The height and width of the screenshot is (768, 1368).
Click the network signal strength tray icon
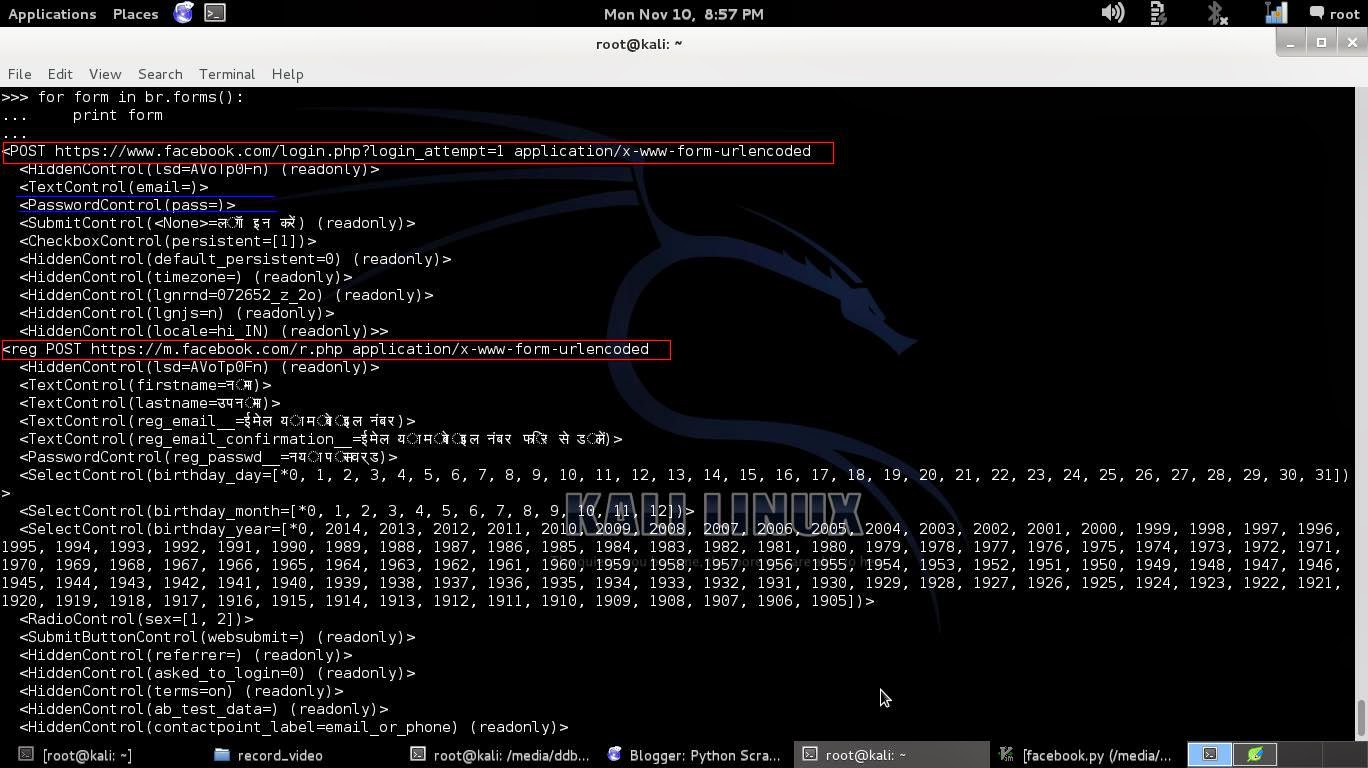tap(1274, 13)
